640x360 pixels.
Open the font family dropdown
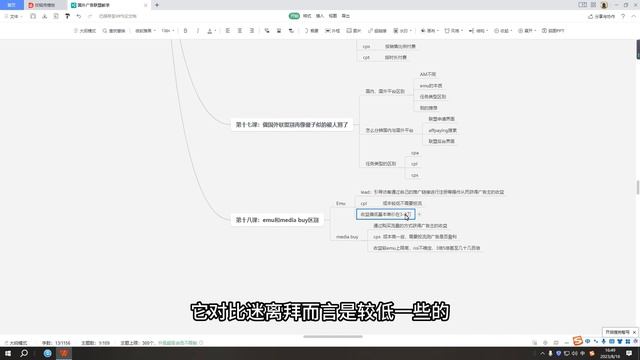click(145, 31)
